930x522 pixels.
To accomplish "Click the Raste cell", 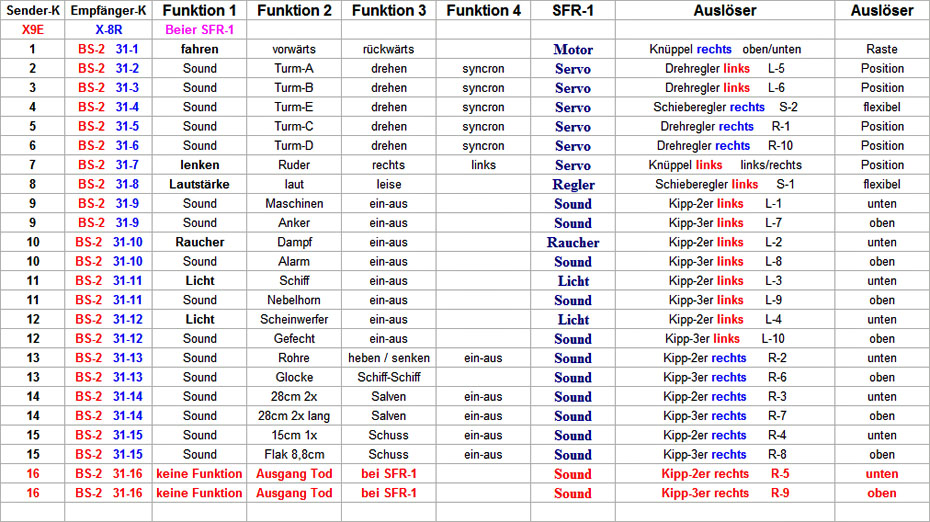I will point(882,49).
